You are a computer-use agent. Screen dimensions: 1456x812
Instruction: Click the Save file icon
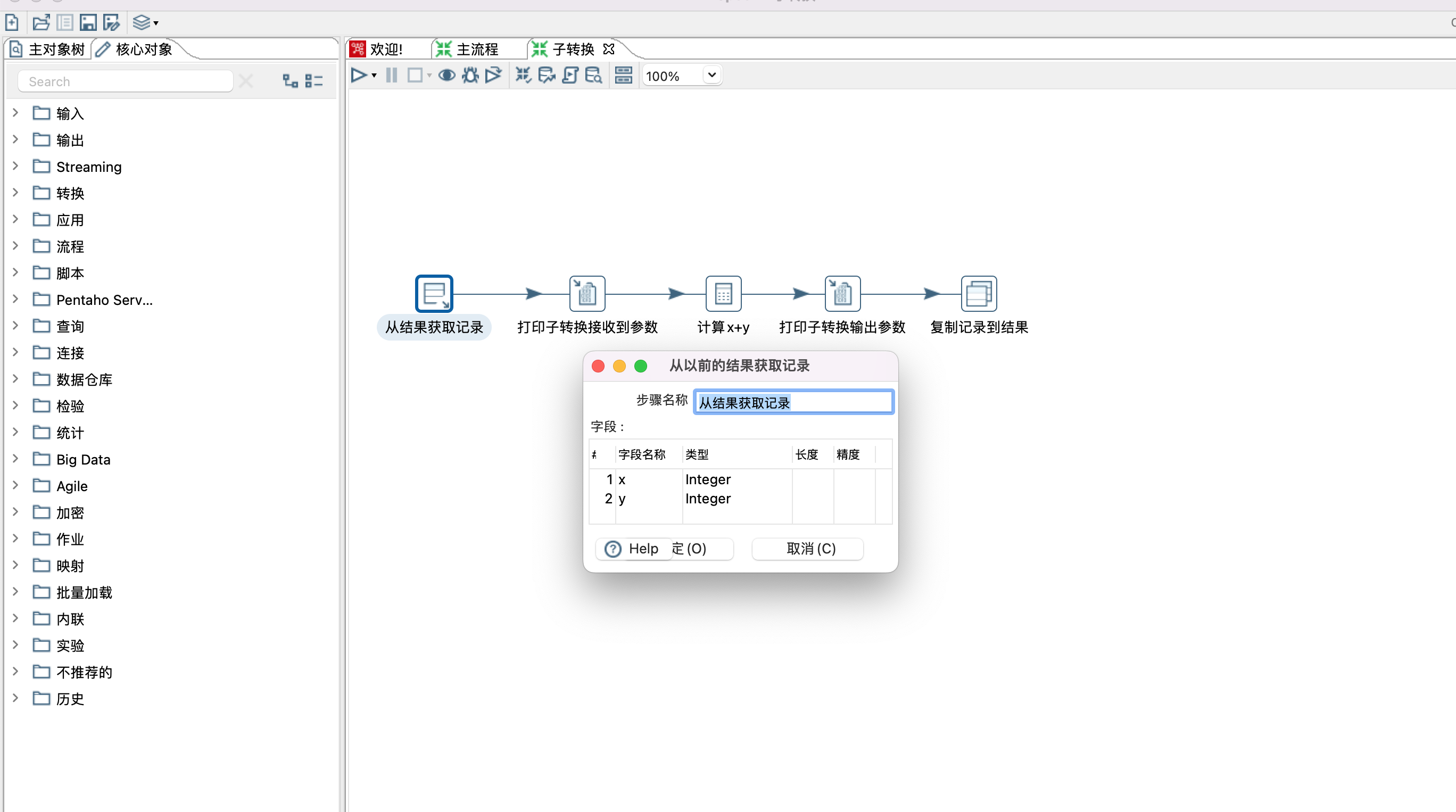(88, 22)
